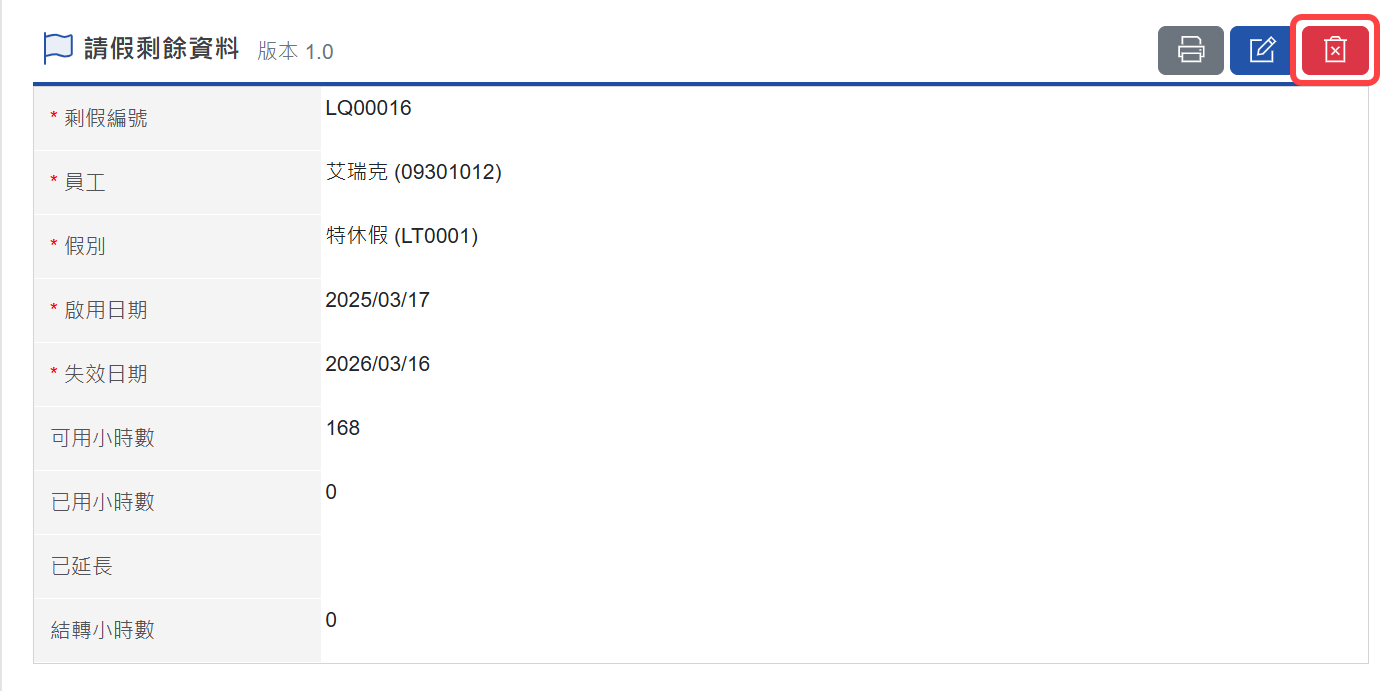Click the 結轉小時數 field label

[103, 630]
